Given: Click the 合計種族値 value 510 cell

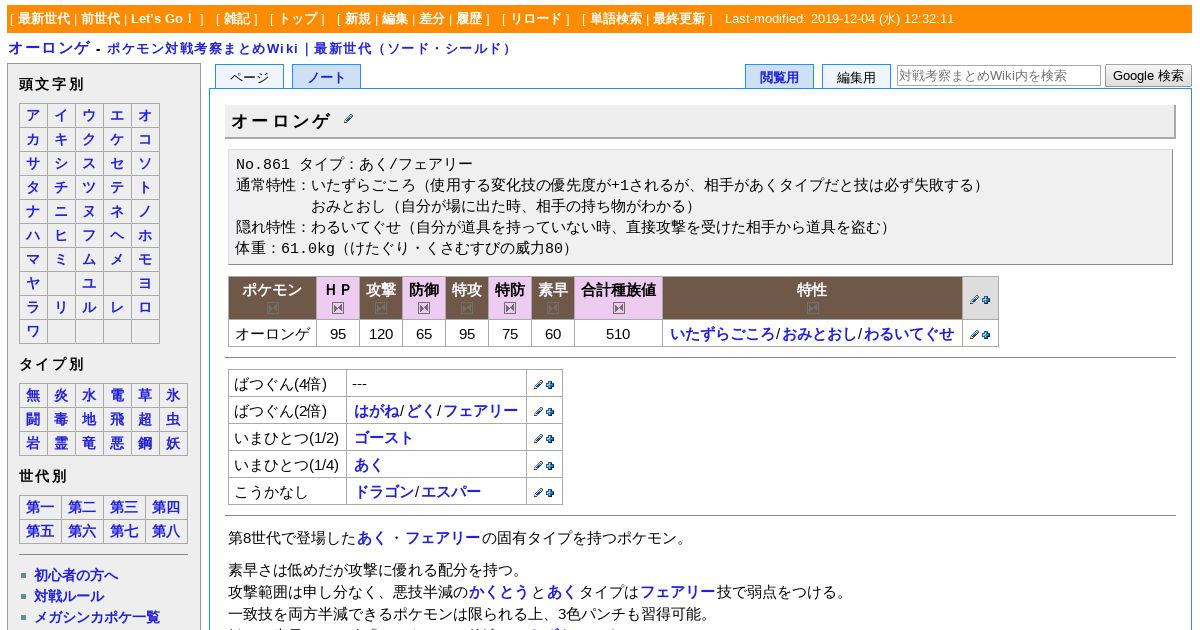Looking at the screenshot, I should click(x=618, y=334).
